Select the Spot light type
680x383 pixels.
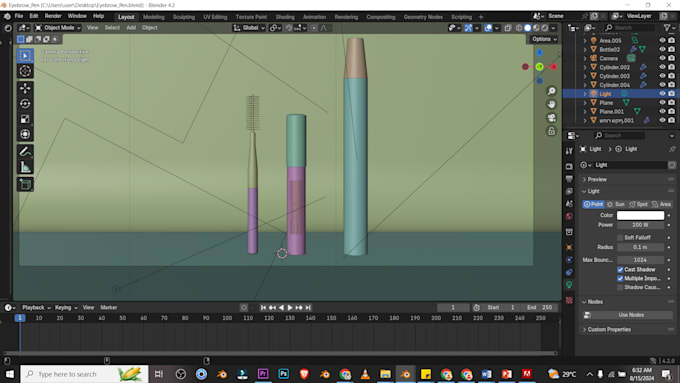coord(638,204)
